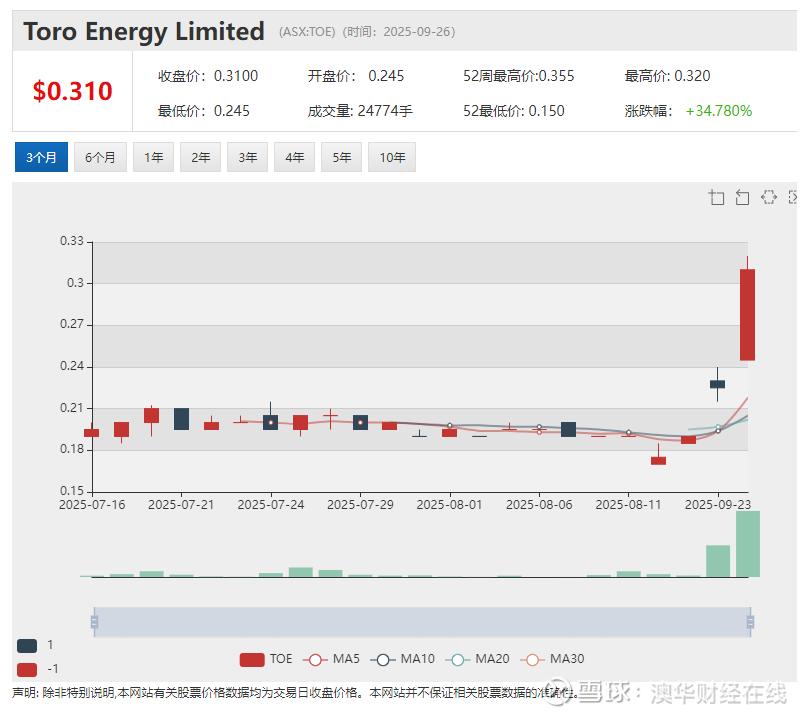This screenshot has height=718, width=811.
Task: Click the (ASX:TOE) ticker text
Action: click(x=307, y=32)
